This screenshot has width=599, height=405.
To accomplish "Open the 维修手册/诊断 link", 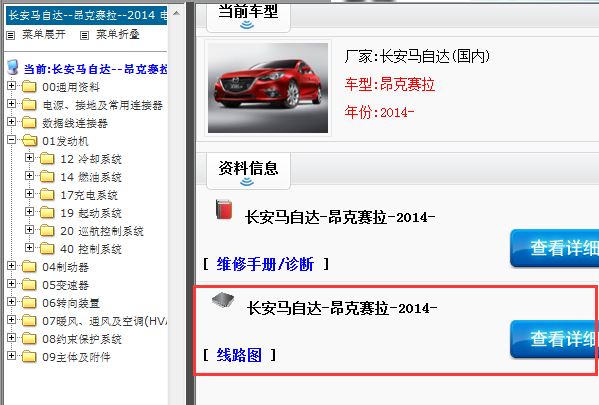I will (265, 264).
